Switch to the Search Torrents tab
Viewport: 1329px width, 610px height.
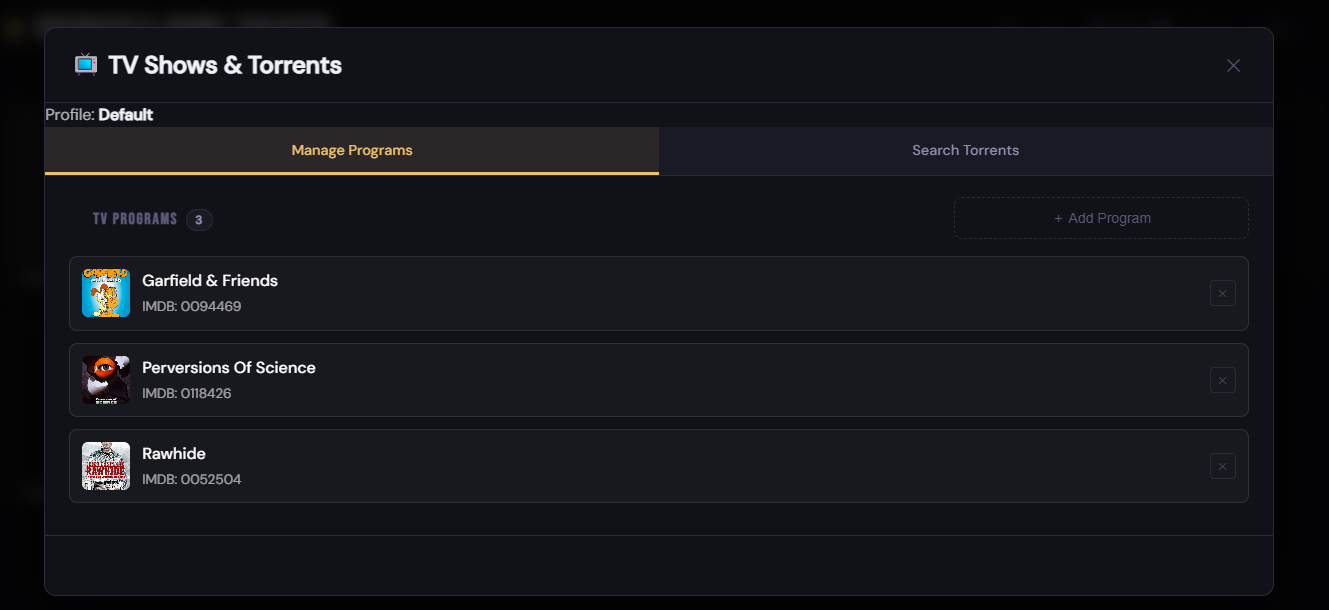tap(965, 150)
